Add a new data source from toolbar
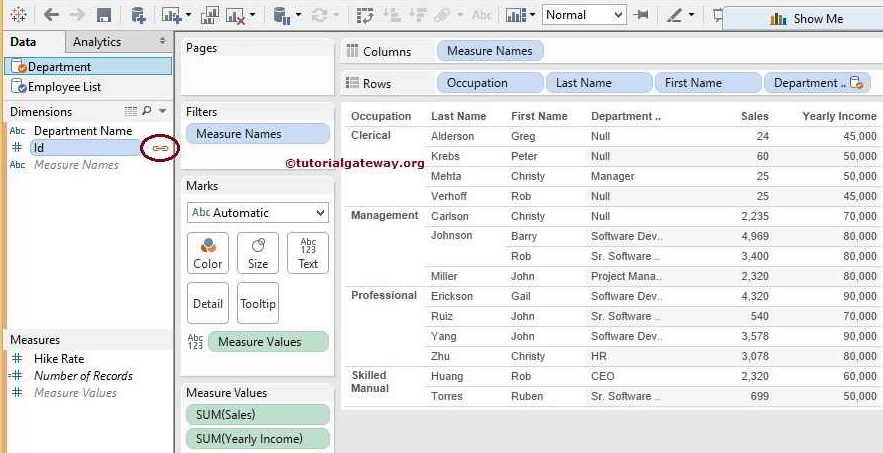 click(x=138, y=15)
